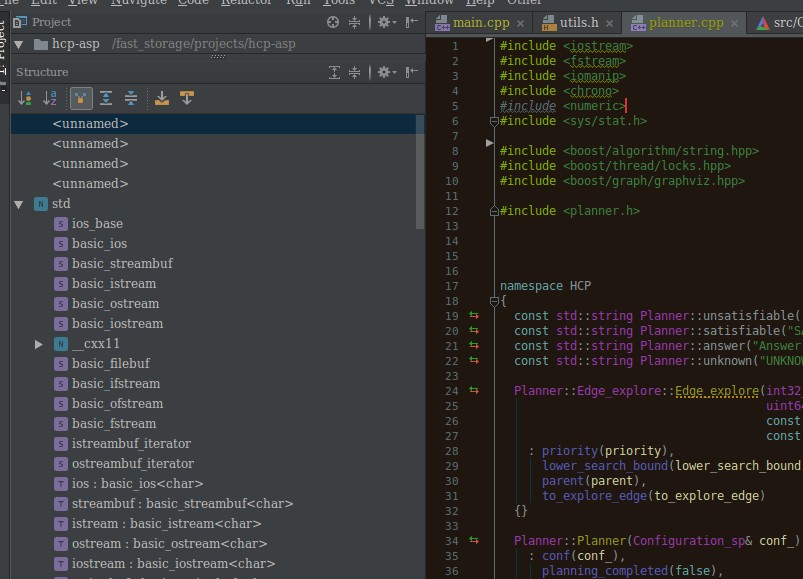Close the main.cpp tab

pos(520,24)
